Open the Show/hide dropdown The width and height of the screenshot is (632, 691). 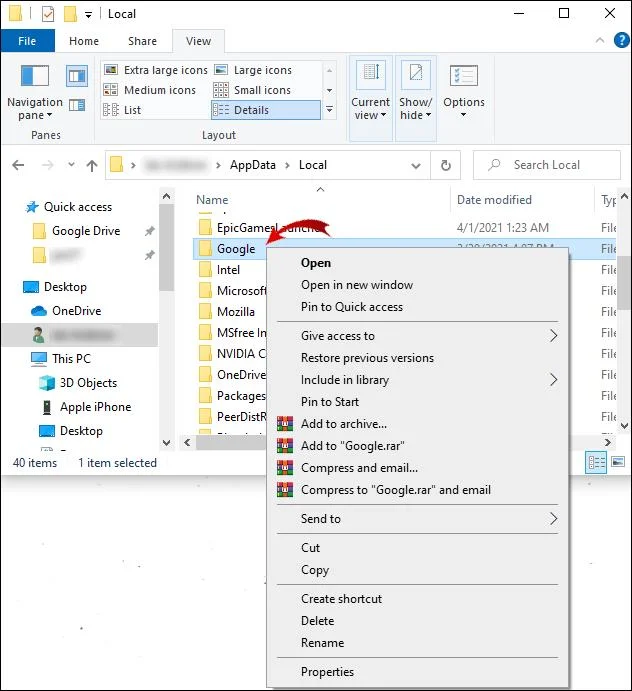[x=416, y=98]
